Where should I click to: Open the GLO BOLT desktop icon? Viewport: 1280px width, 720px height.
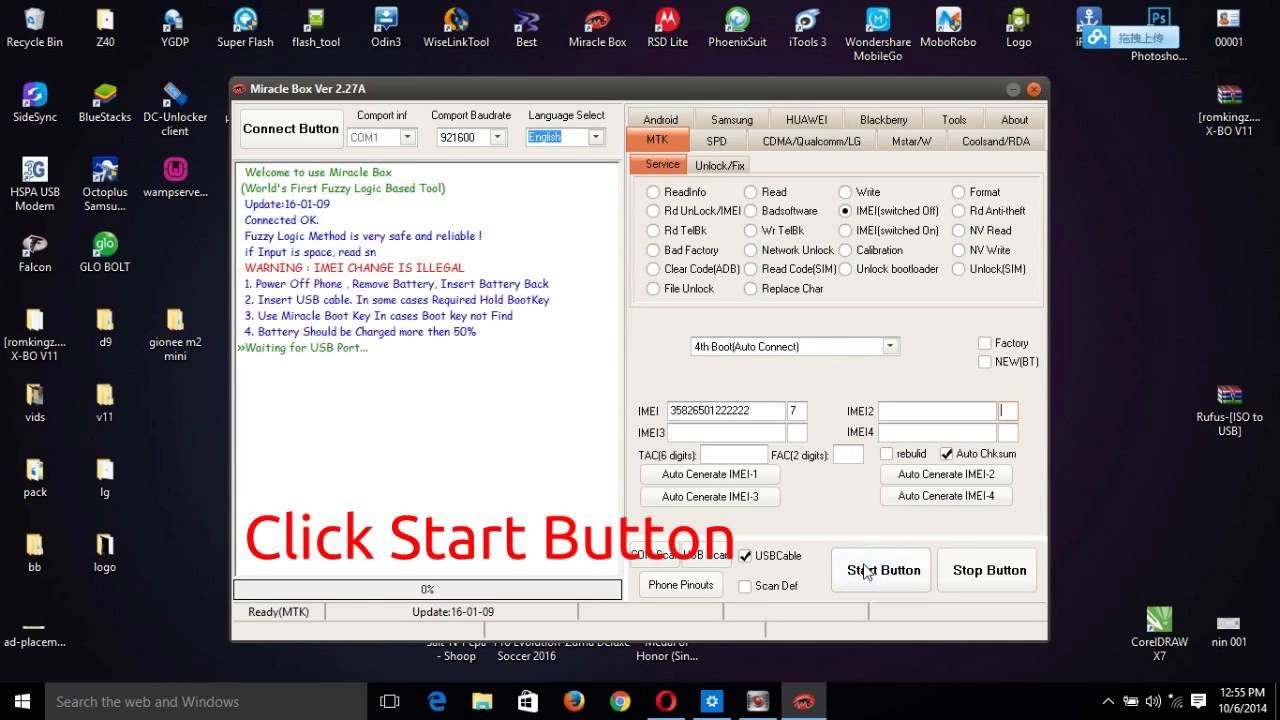tap(105, 252)
